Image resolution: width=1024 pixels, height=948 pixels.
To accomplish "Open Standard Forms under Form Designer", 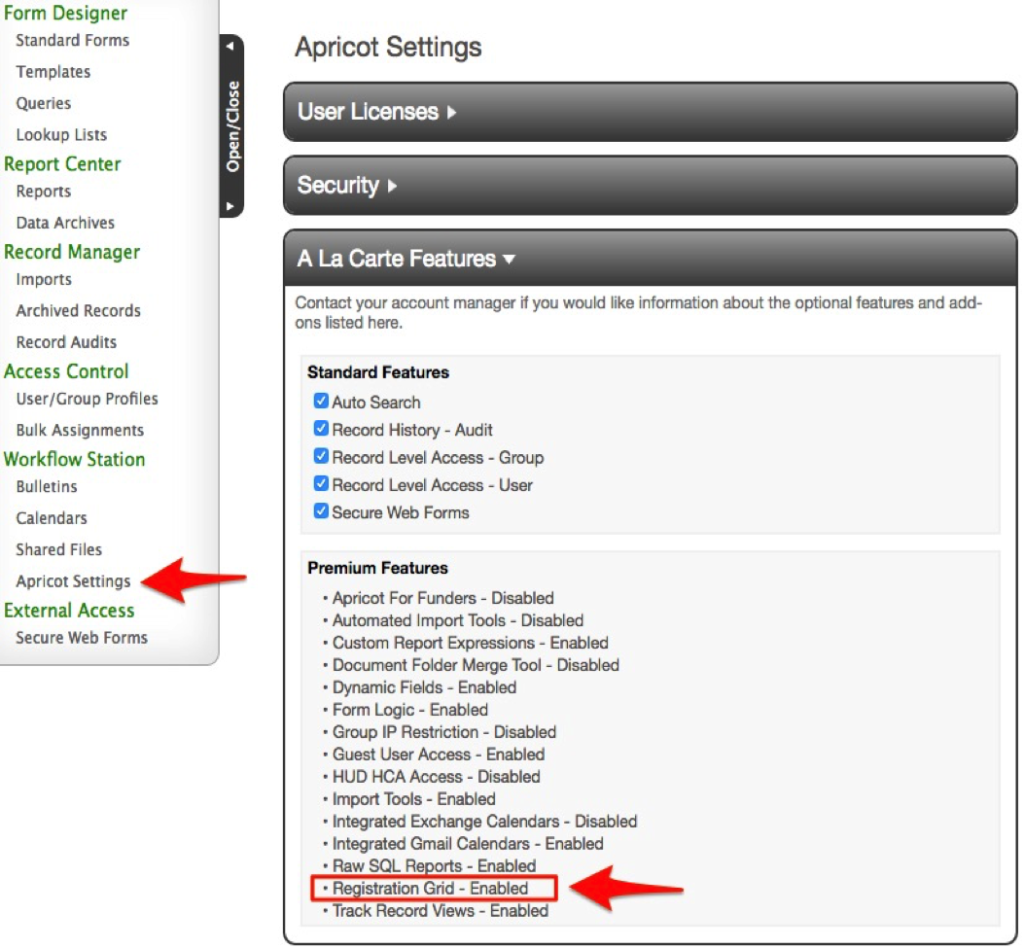I will tap(72, 40).
